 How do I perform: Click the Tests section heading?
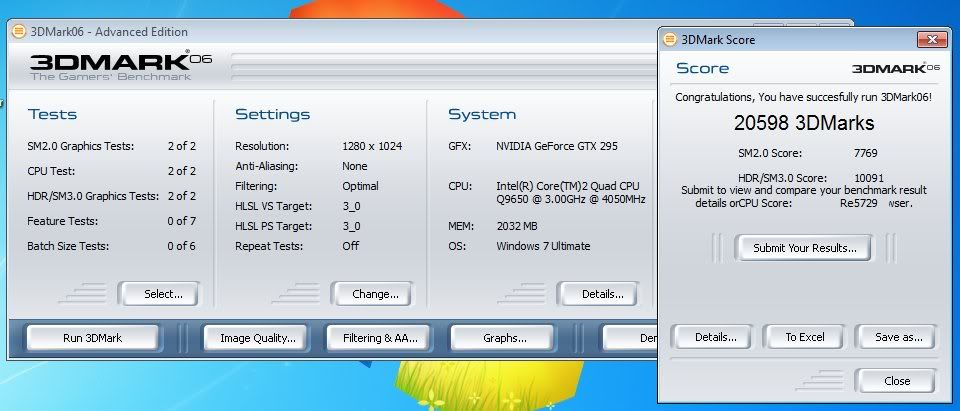point(52,115)
